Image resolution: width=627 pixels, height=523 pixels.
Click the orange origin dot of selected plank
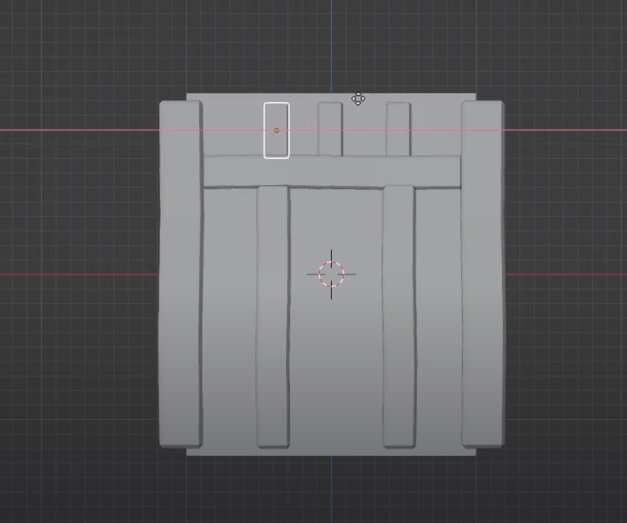pos(276,130)
